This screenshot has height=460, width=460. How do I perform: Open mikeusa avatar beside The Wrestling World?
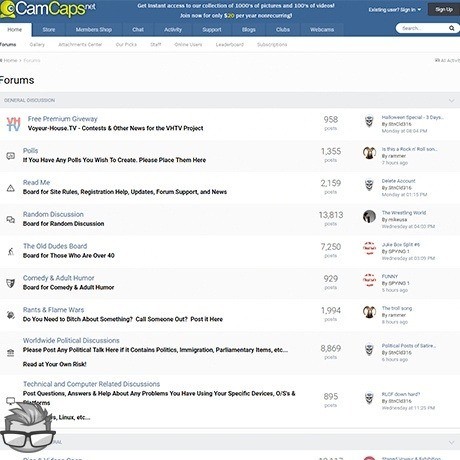[x=369, y=216]
